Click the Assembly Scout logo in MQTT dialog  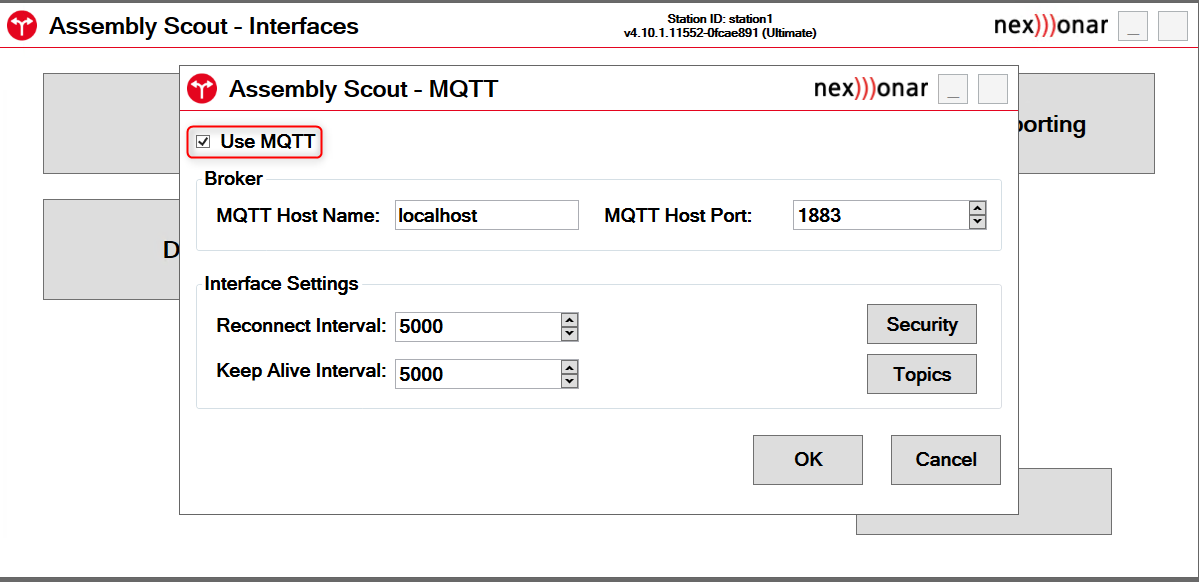(203, 89)
